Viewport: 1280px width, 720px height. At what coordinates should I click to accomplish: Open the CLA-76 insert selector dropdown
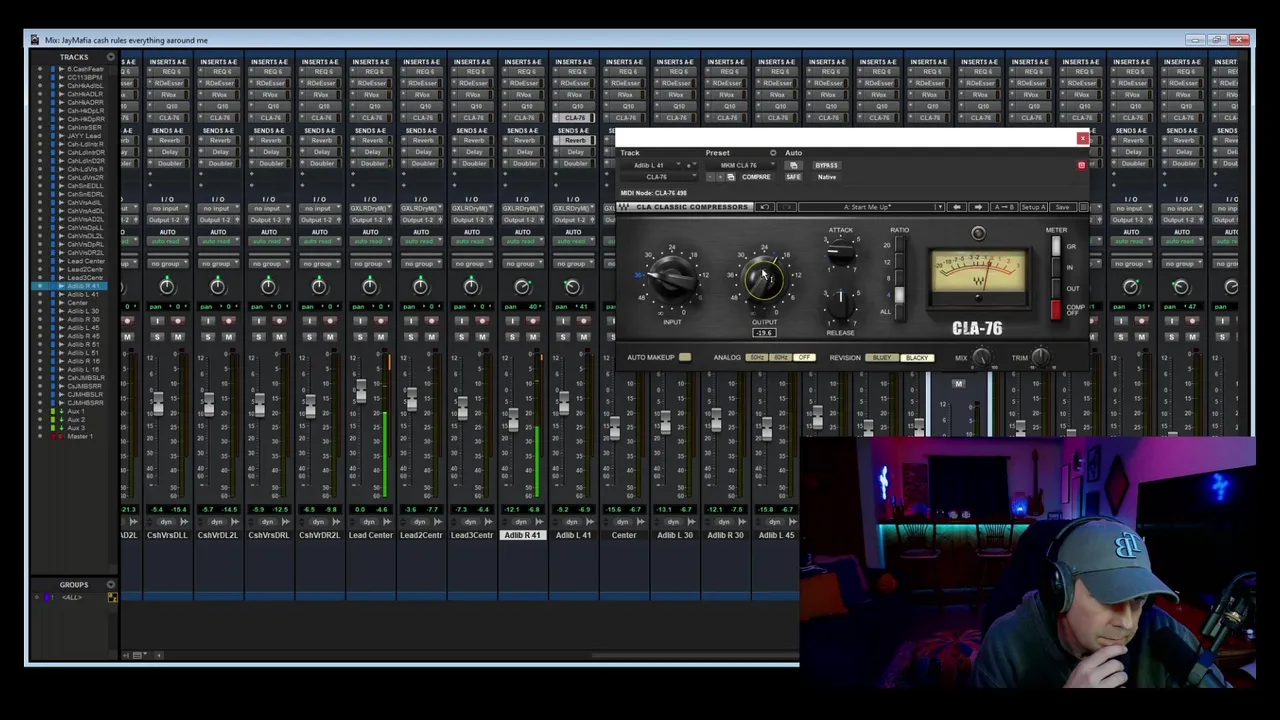pos(659,177)
